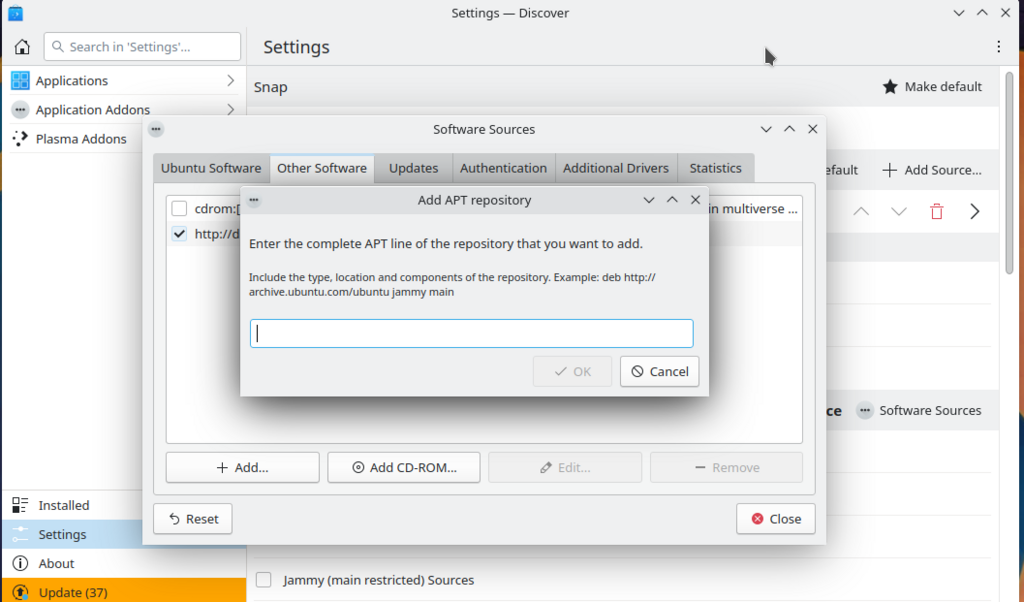Switch to the Updates tab
Screen dimensions: 1024x602
(x=413, y=168)
